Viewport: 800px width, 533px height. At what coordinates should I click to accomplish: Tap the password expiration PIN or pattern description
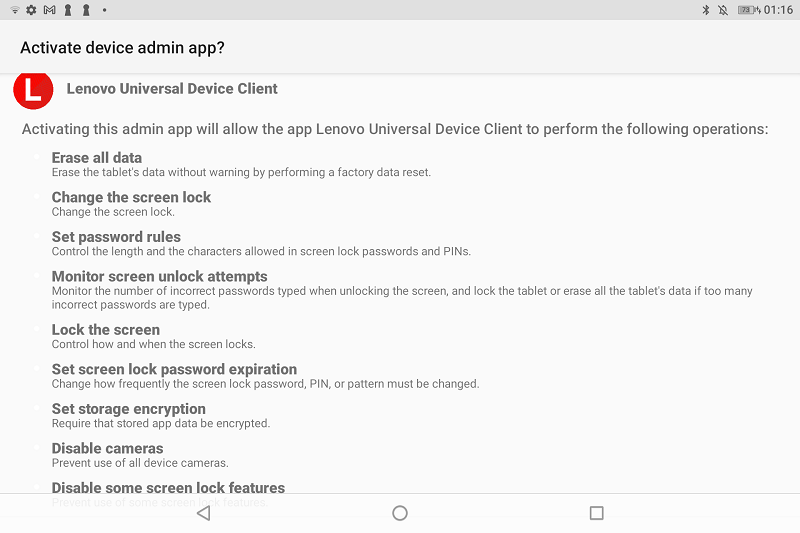click(265, 384)
